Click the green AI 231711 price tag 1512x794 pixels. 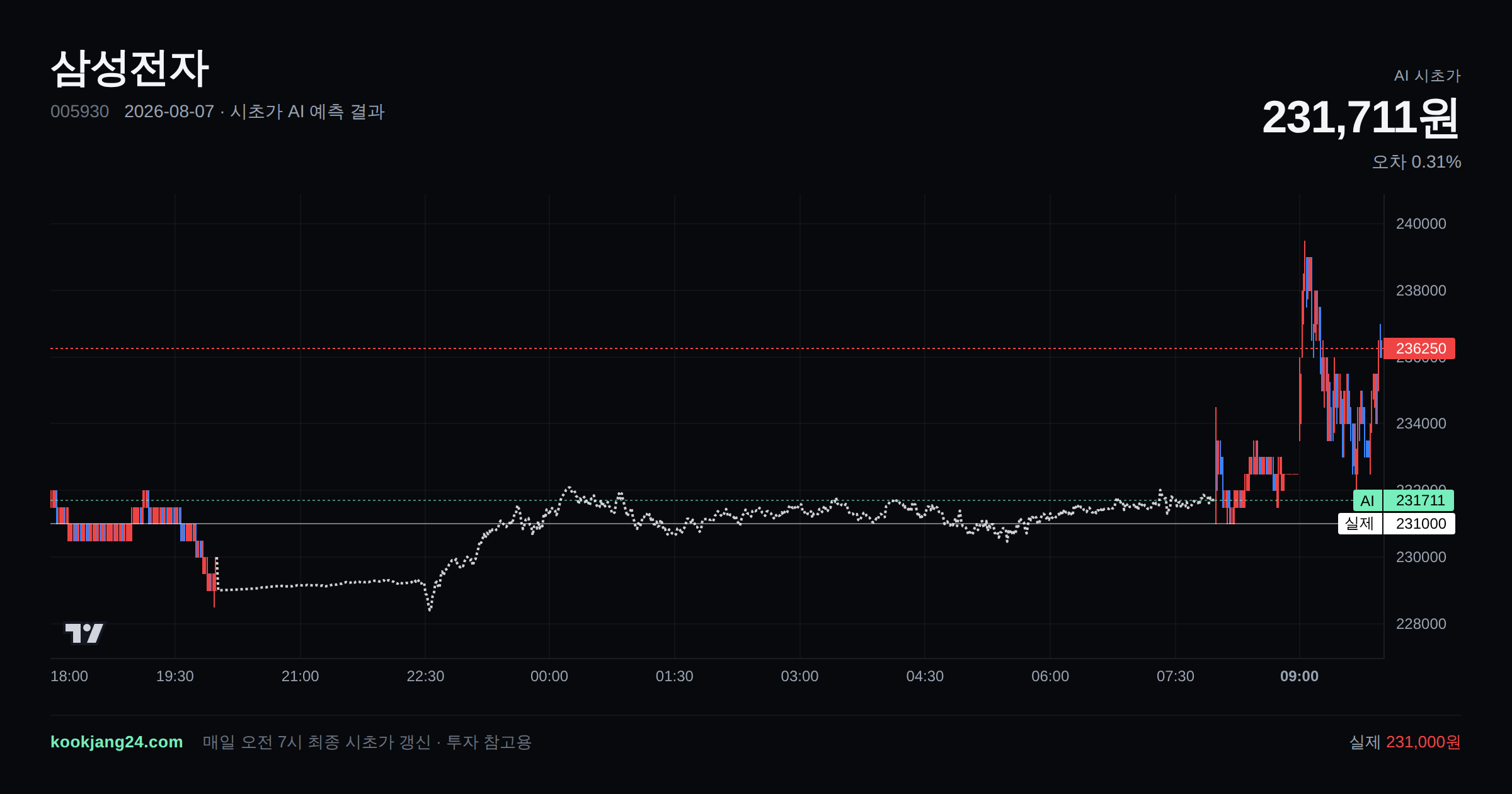click(x=1404, y=500)
